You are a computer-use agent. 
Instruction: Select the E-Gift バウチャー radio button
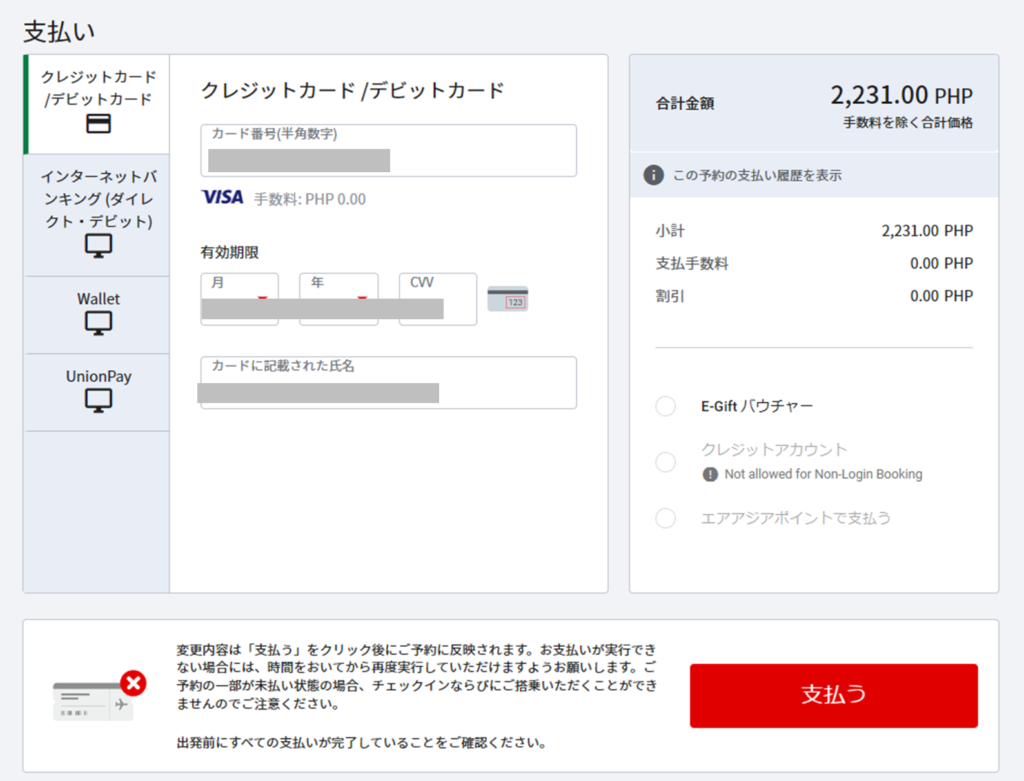(x=665, y=406)
